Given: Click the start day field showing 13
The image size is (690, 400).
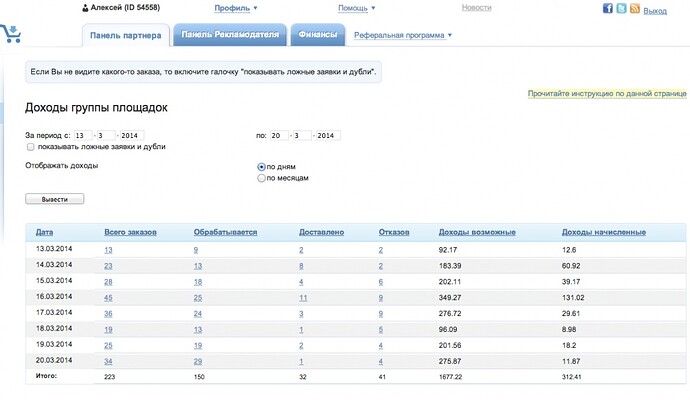Looking at the screenshot, I should point(83,136).
